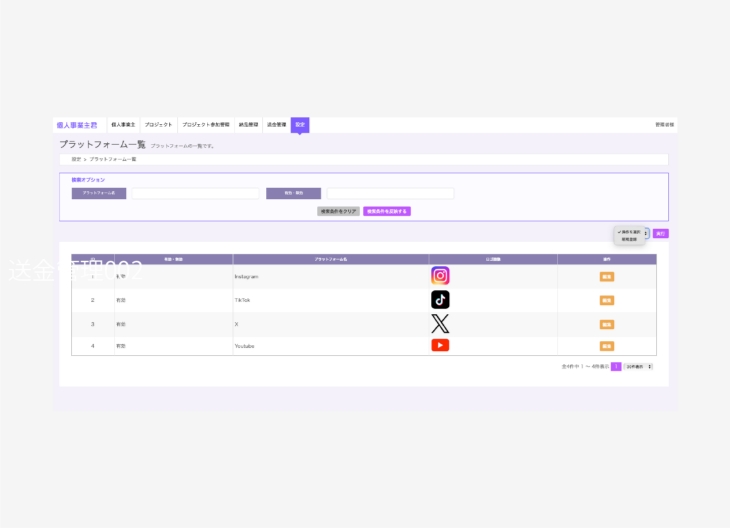
Task: Open the 送金管理 tab
Action: point(277,125)
